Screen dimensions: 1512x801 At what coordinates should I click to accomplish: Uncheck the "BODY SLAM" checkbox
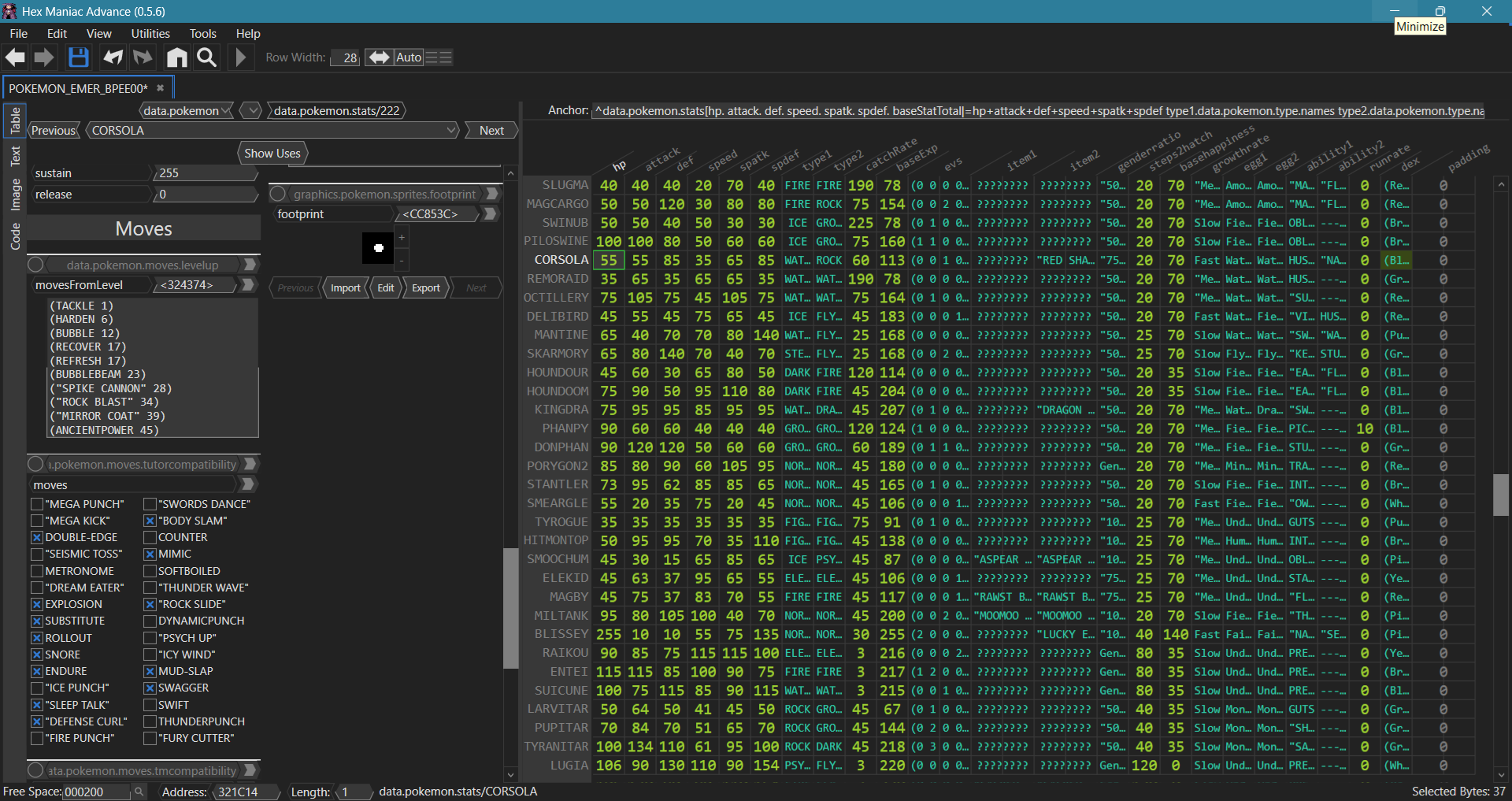click(x=150, y=521)
